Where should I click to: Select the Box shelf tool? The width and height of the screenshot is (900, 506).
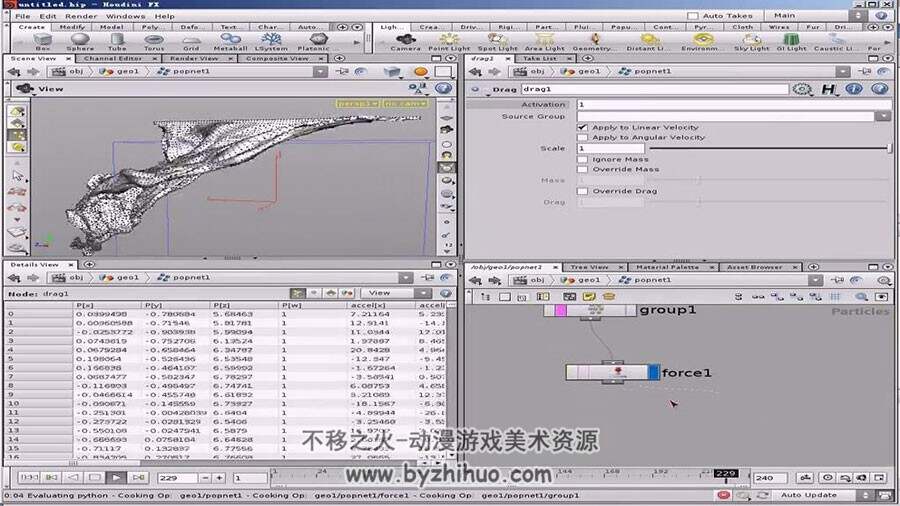click(x=42, y=41)
